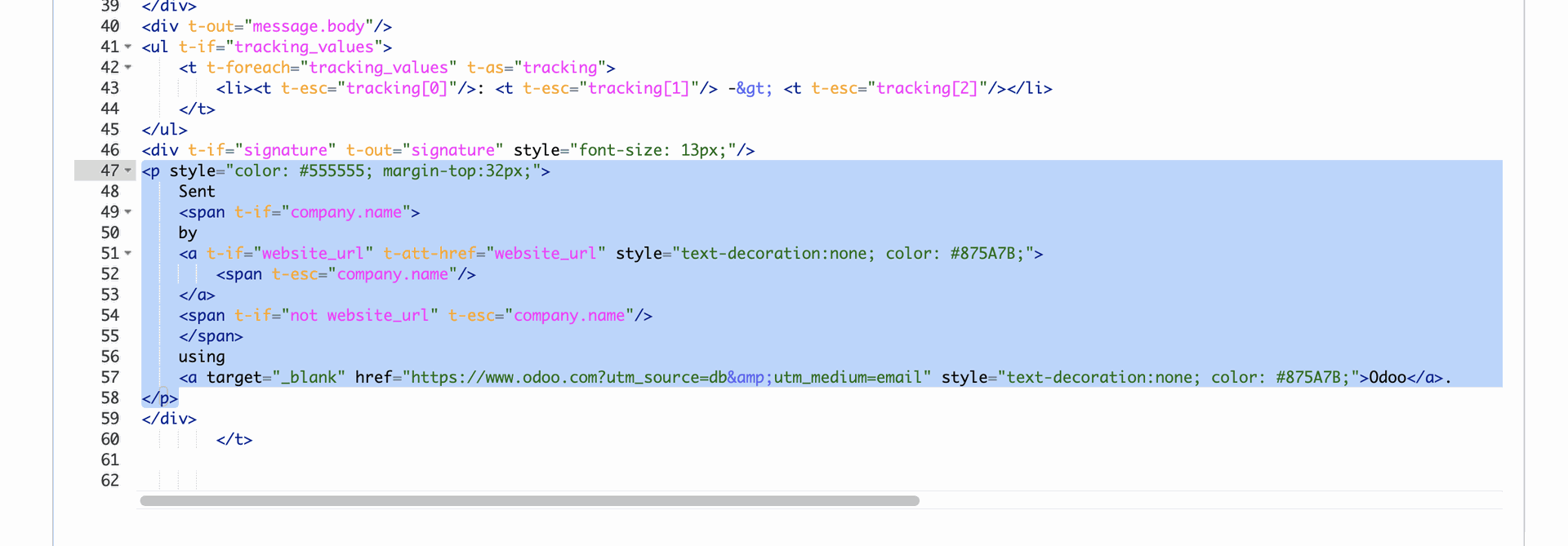This screenshot has width=1568, height=546.
Task: Collapse the fold arrow at line 42
Action: 128,68
